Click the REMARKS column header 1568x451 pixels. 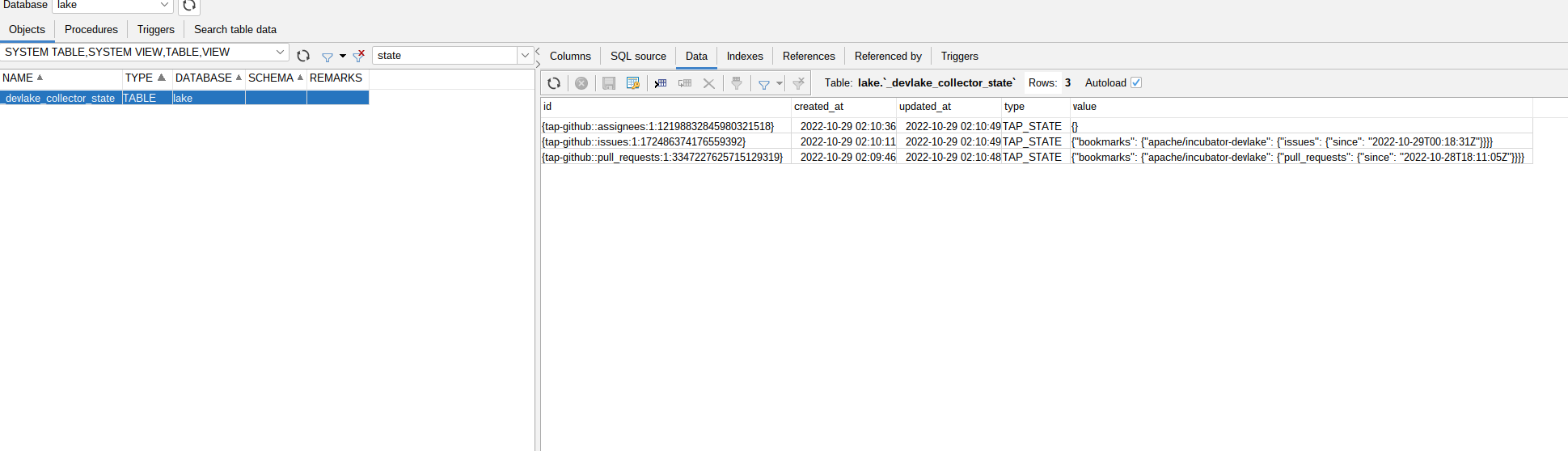click(338, 78)
